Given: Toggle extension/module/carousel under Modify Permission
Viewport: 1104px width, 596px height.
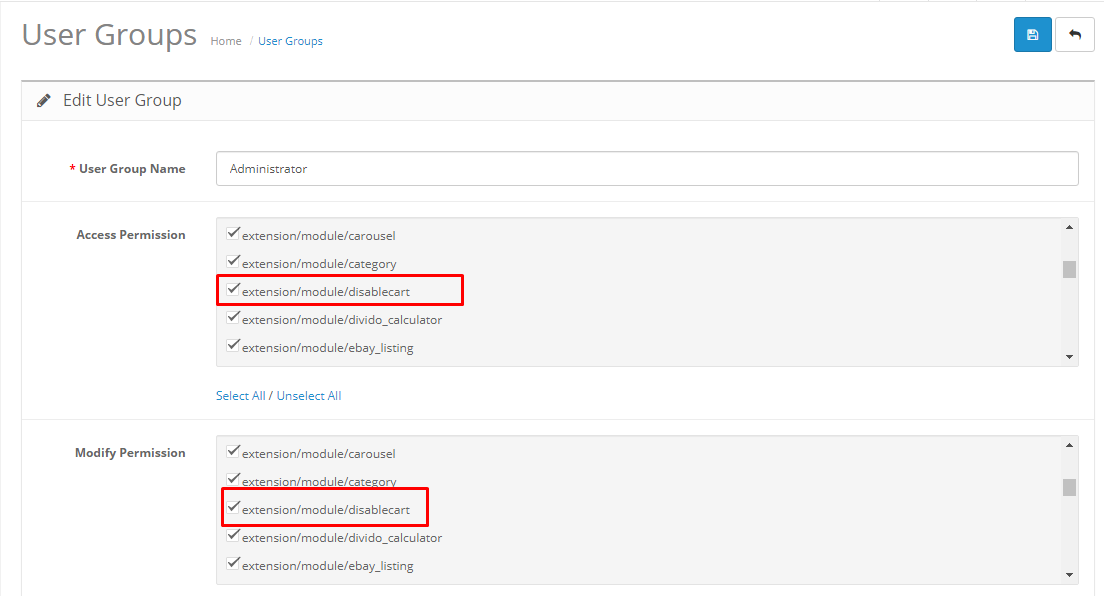Looking at the screenshot, I should point(233,452).
